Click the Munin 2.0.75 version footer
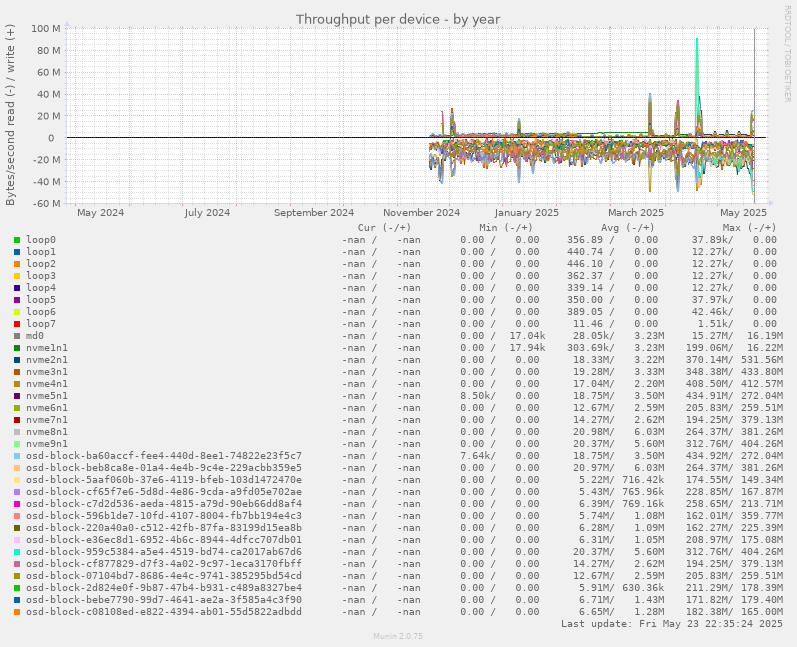Viewport: 797px width, 647px height. point(398,636)
